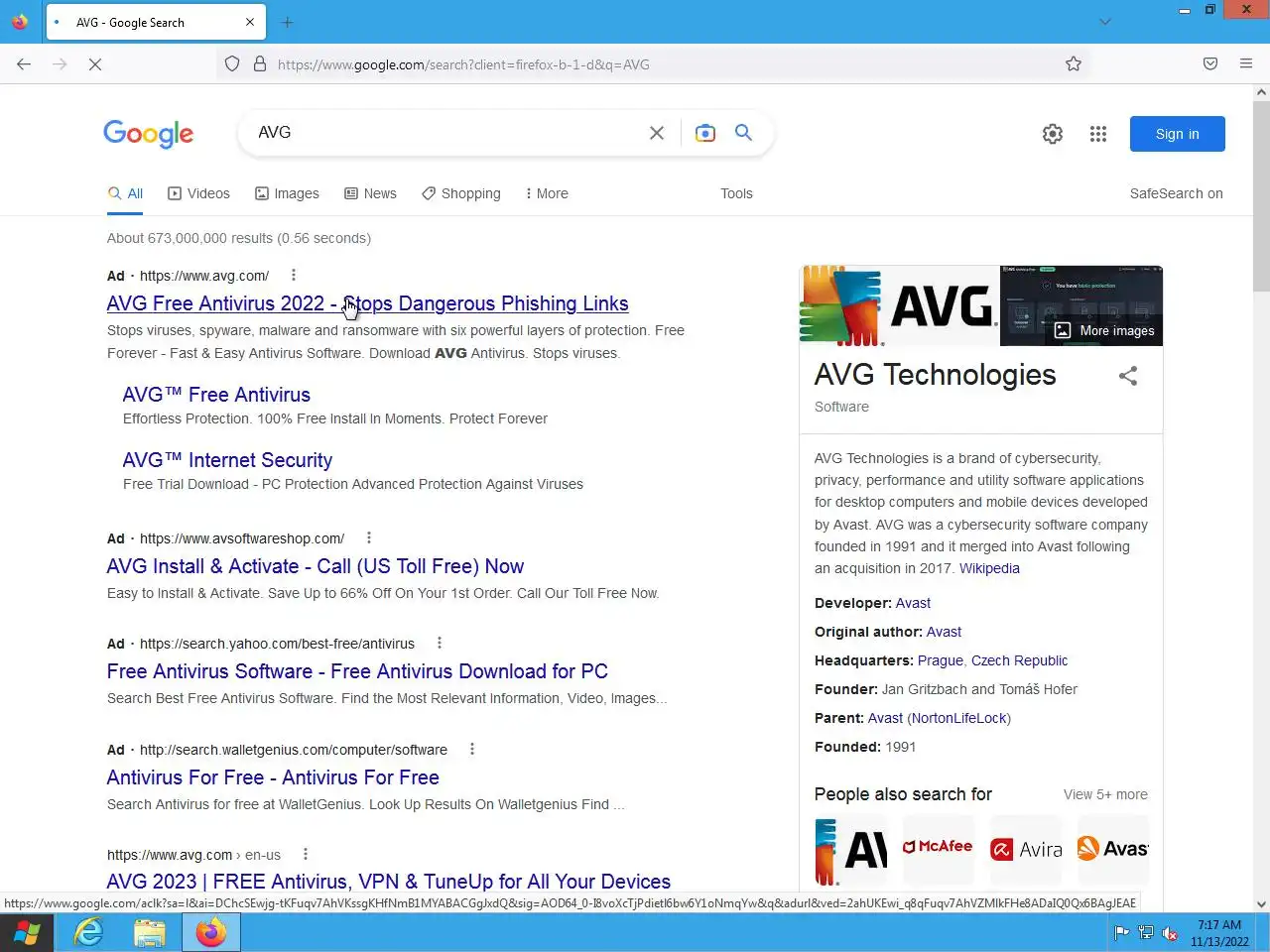Close the AVG - Google Search tab

[250, 22]
